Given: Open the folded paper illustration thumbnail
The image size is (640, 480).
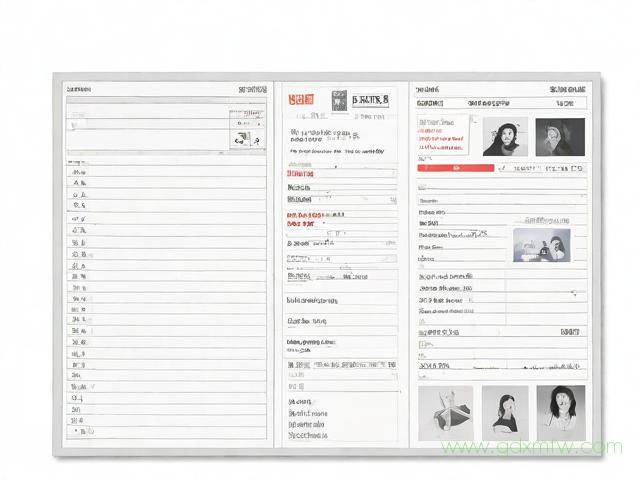Looking at the screenshot, I should 445,410.
